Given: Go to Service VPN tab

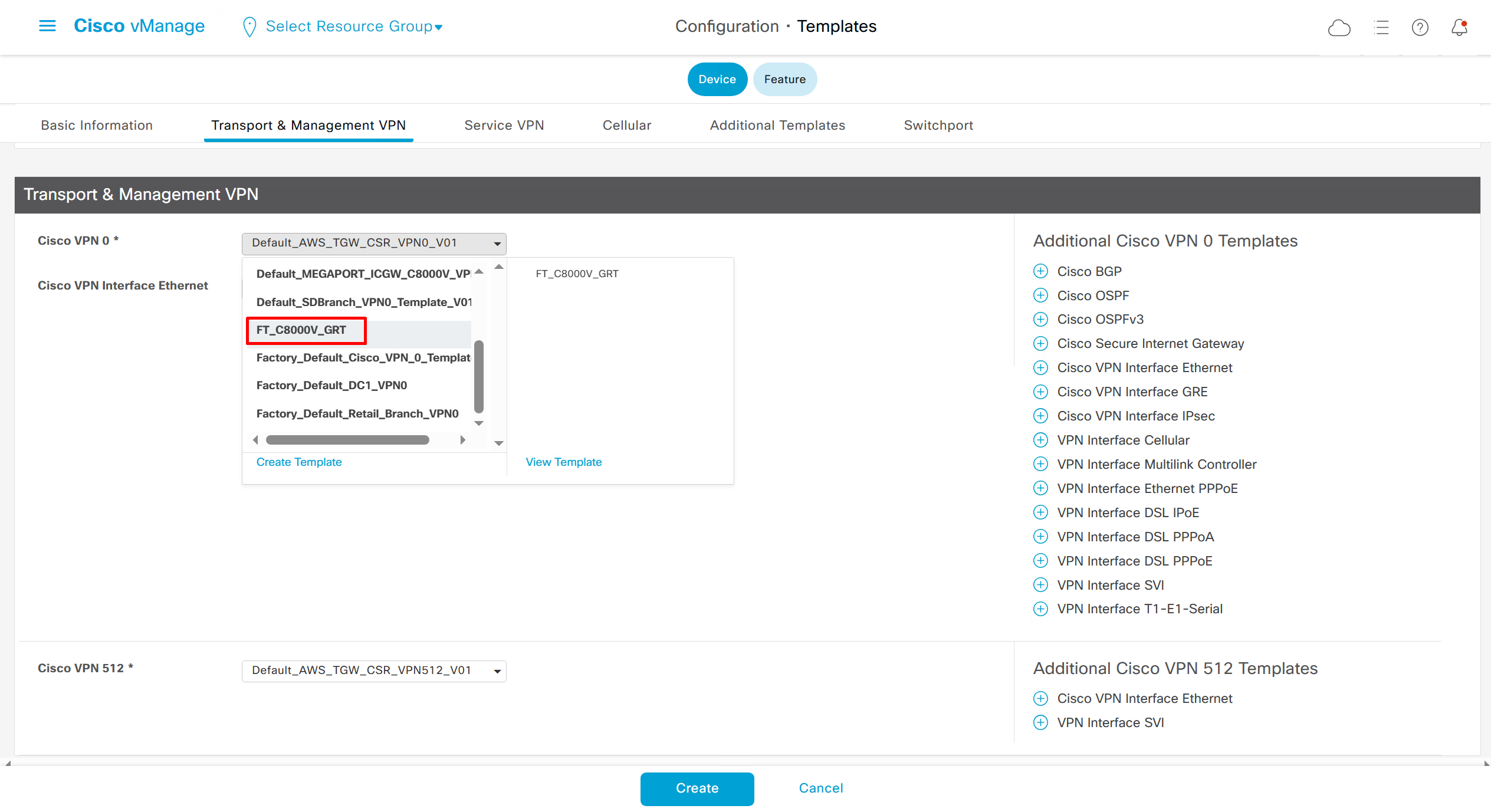Looking at the screenshot, I should pyautogui.click(x=504, y=125).
